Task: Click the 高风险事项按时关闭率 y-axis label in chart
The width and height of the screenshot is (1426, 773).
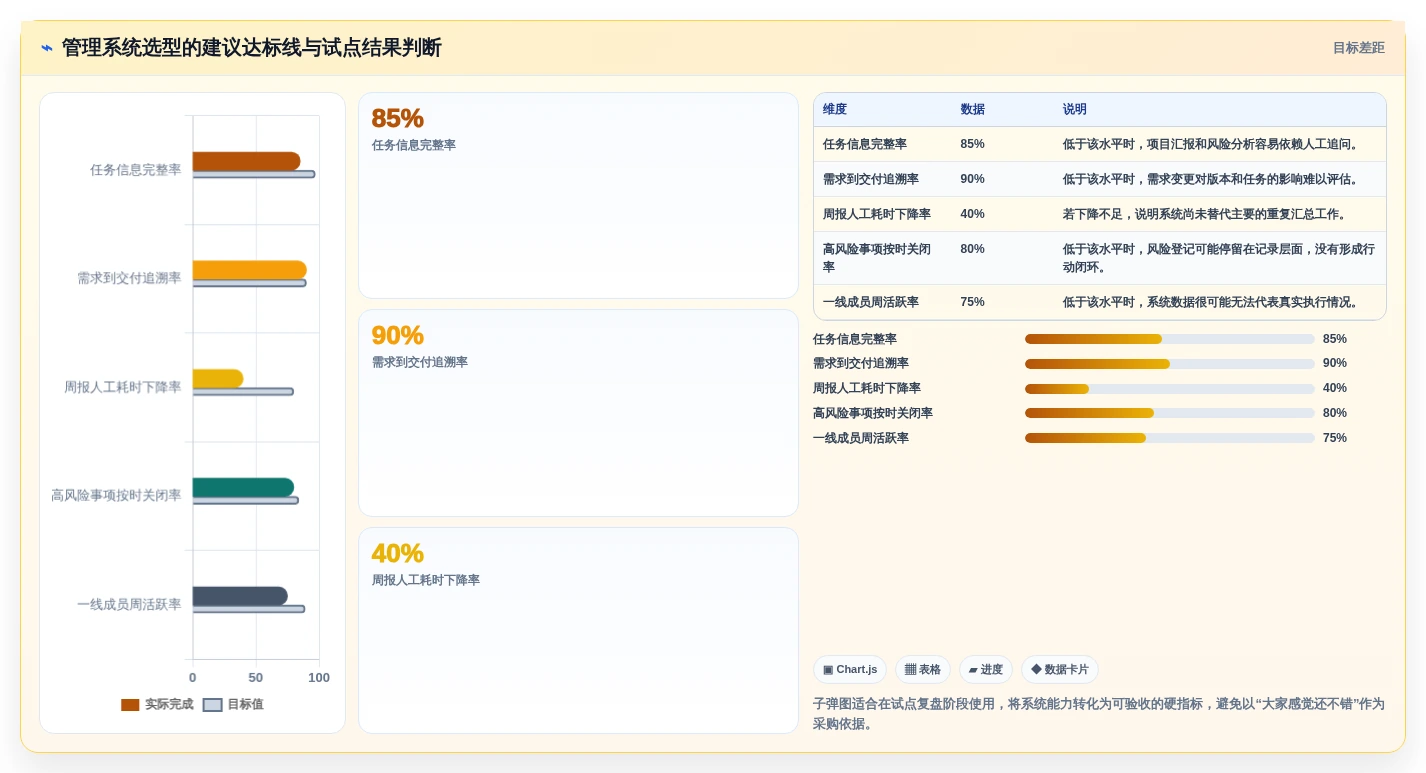Action: [x=117, y=495]
